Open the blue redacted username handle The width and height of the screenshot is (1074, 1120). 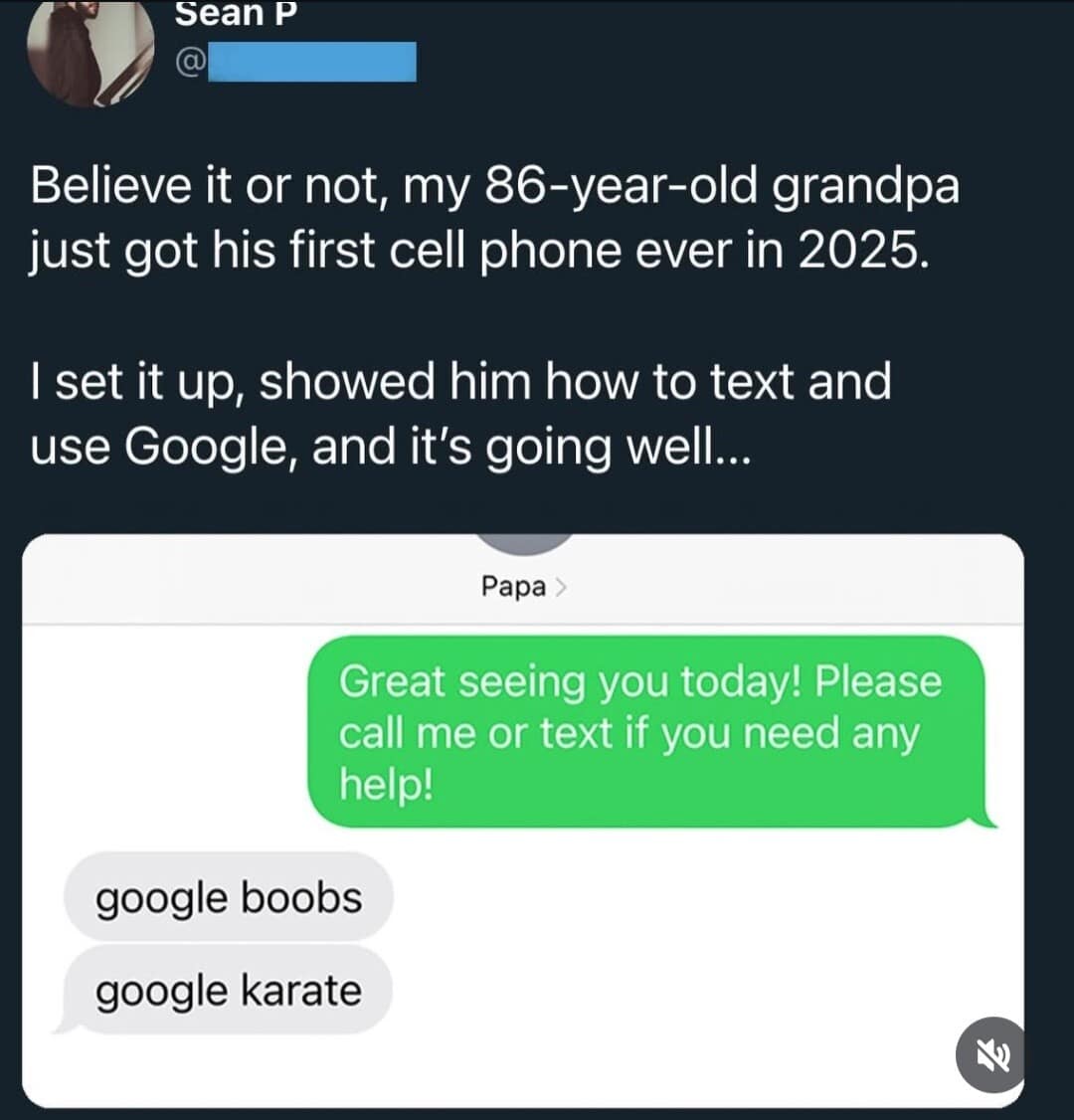coord(309,62)
